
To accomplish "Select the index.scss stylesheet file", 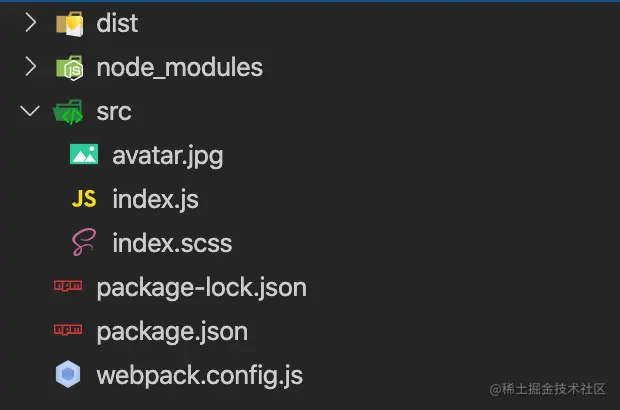I will pos(172,243).
